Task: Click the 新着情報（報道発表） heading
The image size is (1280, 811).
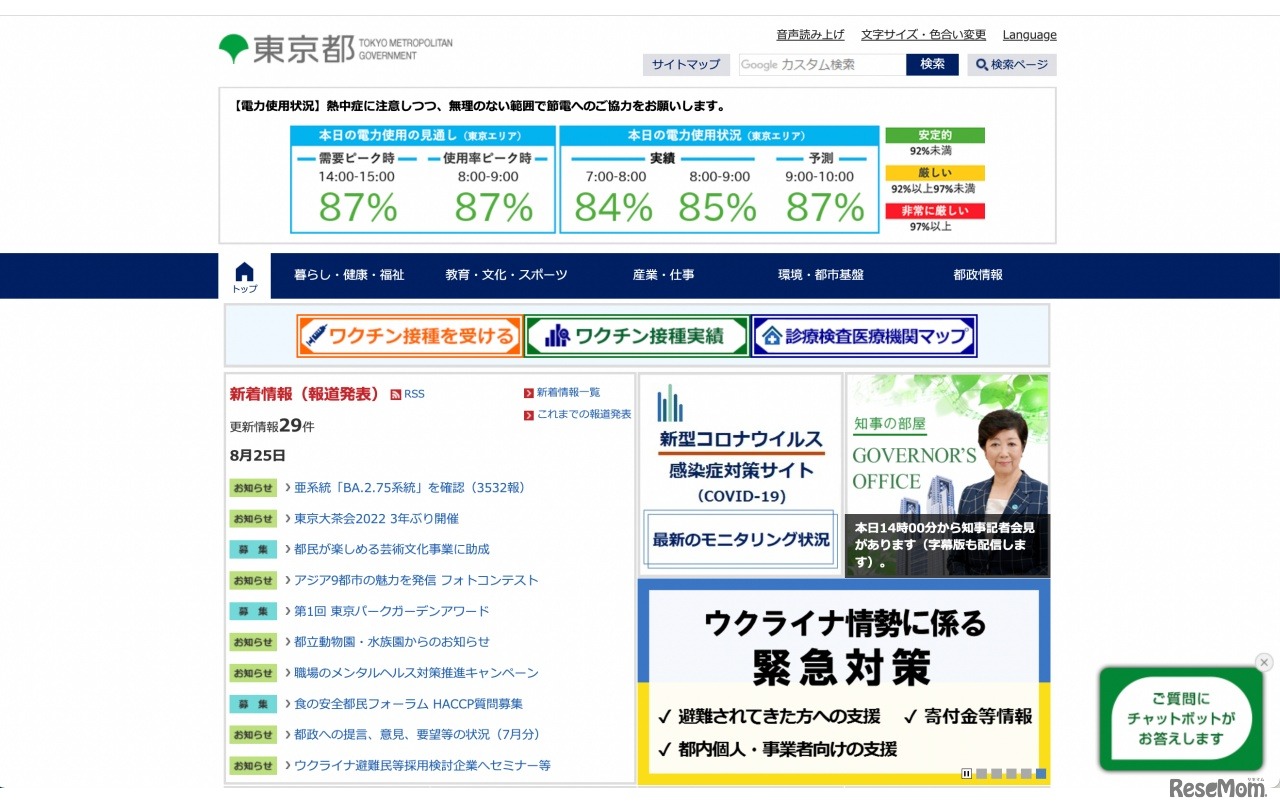Action: [305, 394]
